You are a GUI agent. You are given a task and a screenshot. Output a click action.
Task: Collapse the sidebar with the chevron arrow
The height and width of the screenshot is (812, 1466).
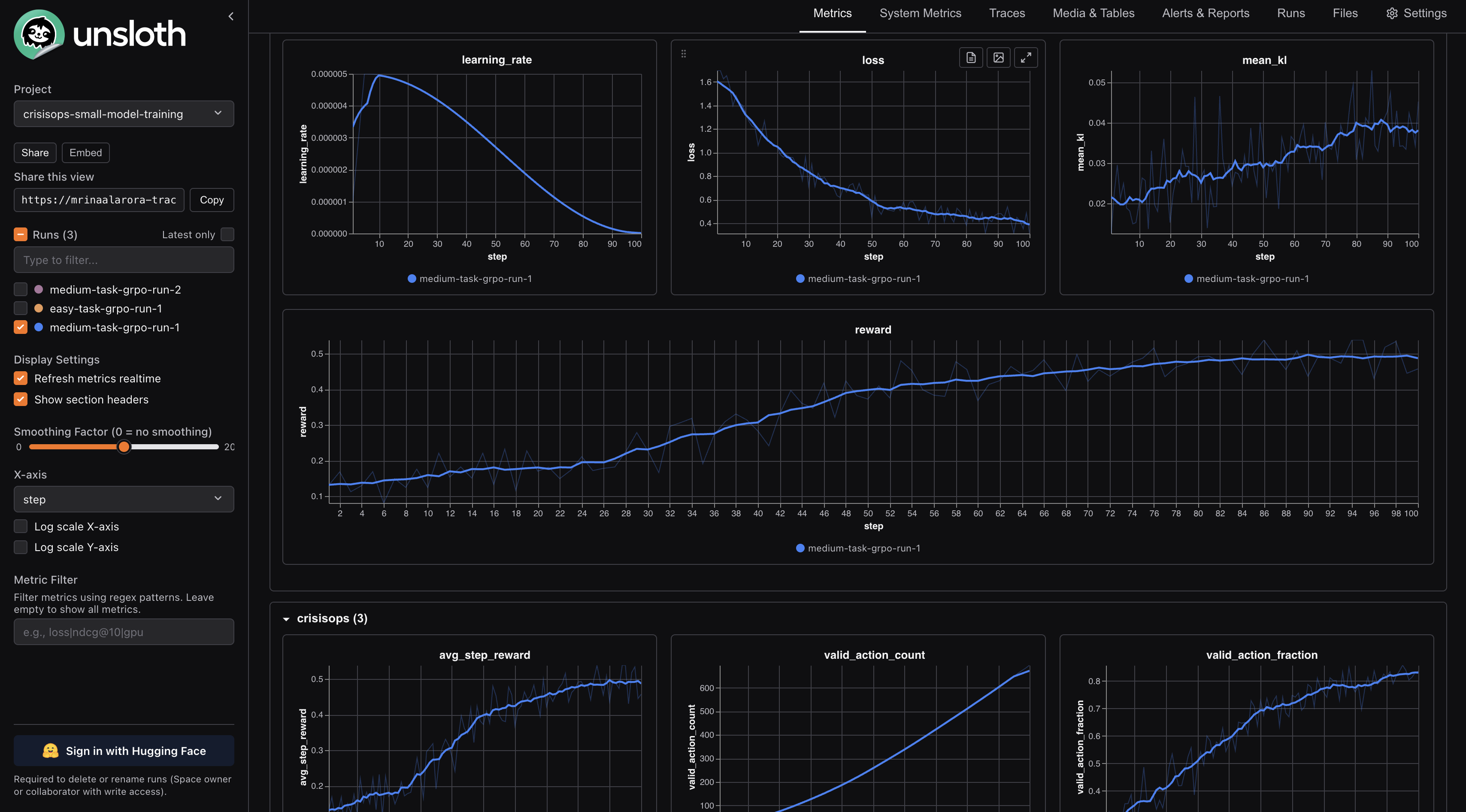coord(231,16)
